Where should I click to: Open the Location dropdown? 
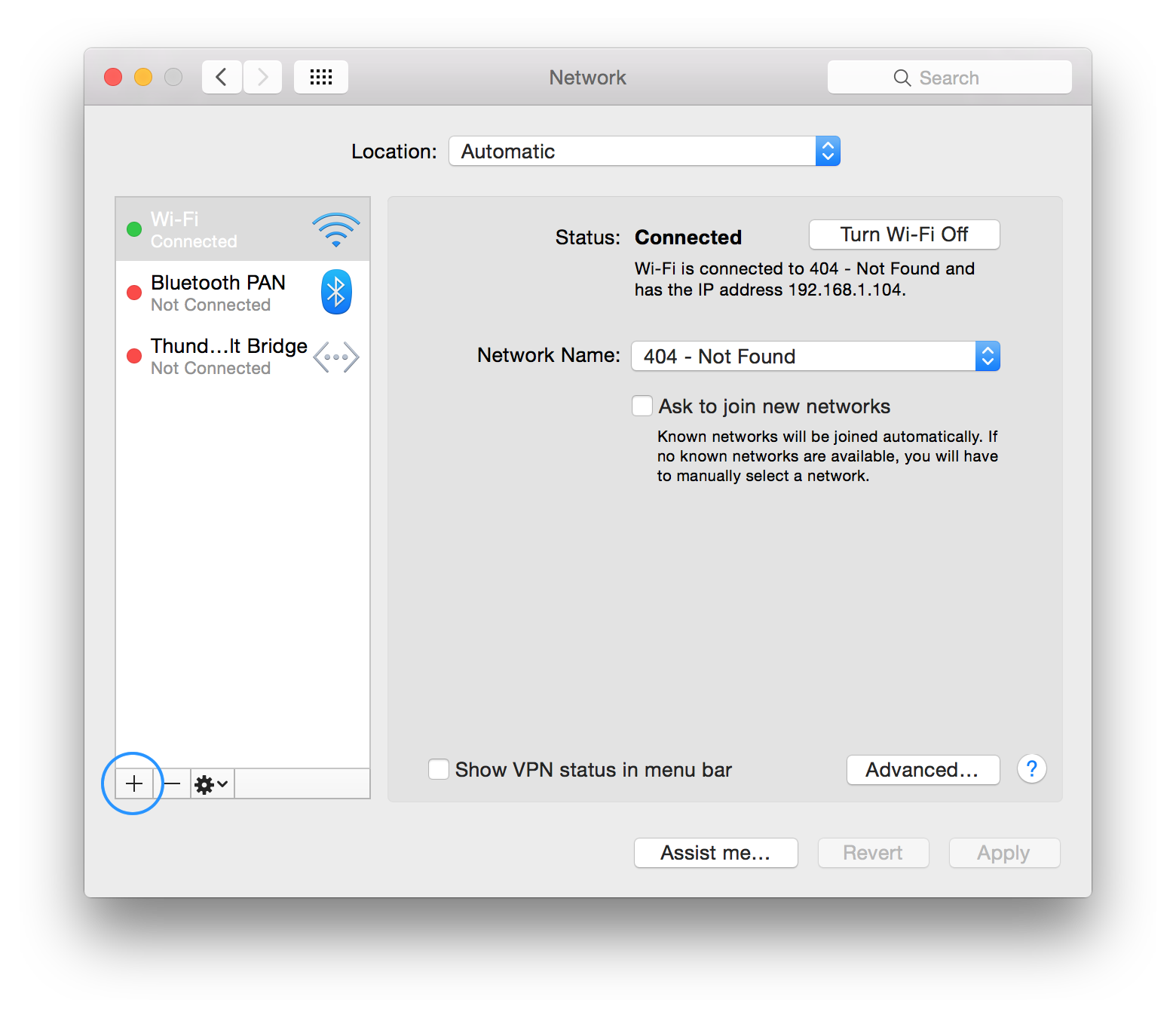click(645, 151)
